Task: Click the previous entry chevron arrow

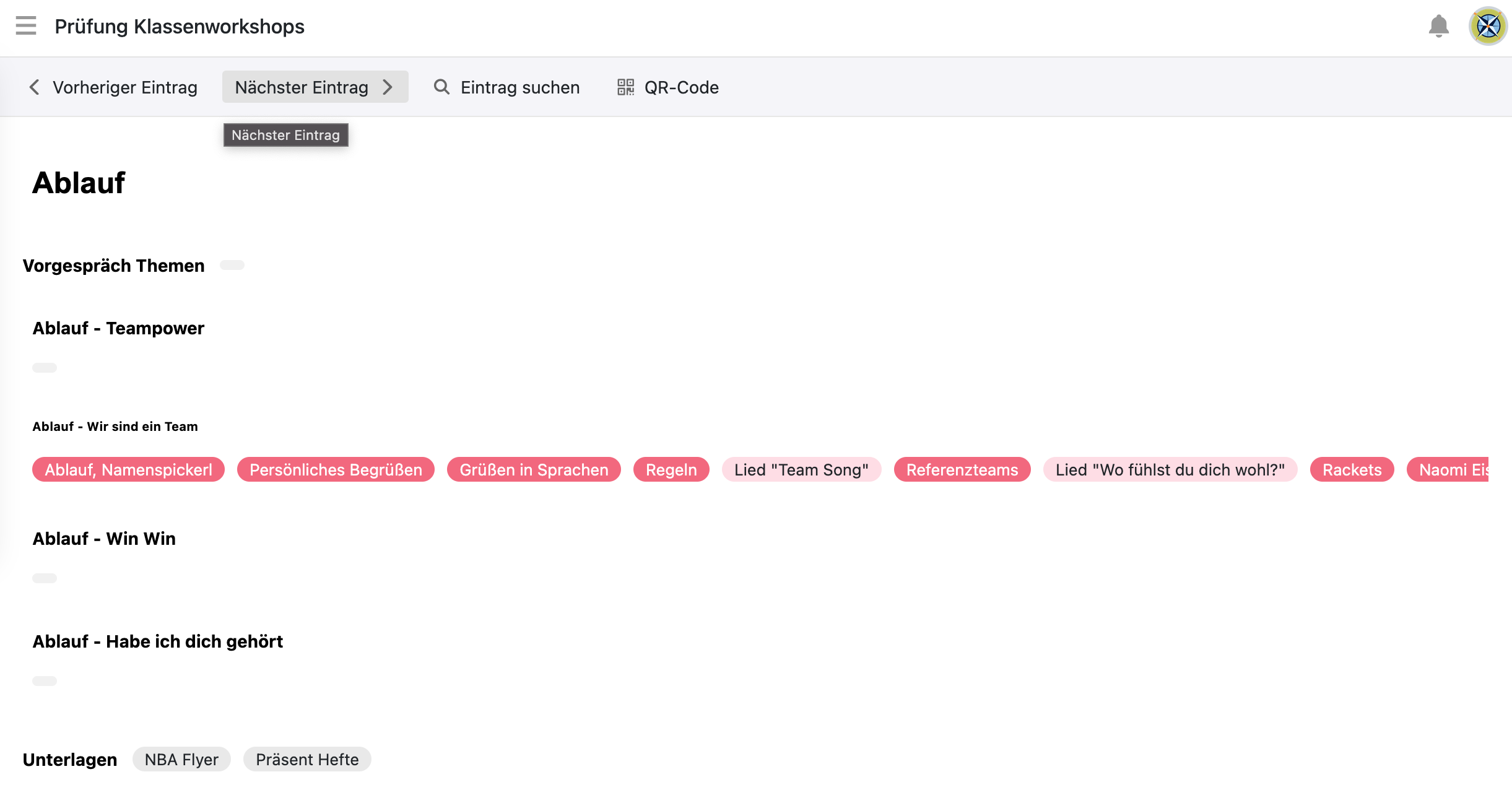Action: click(35, 87)
